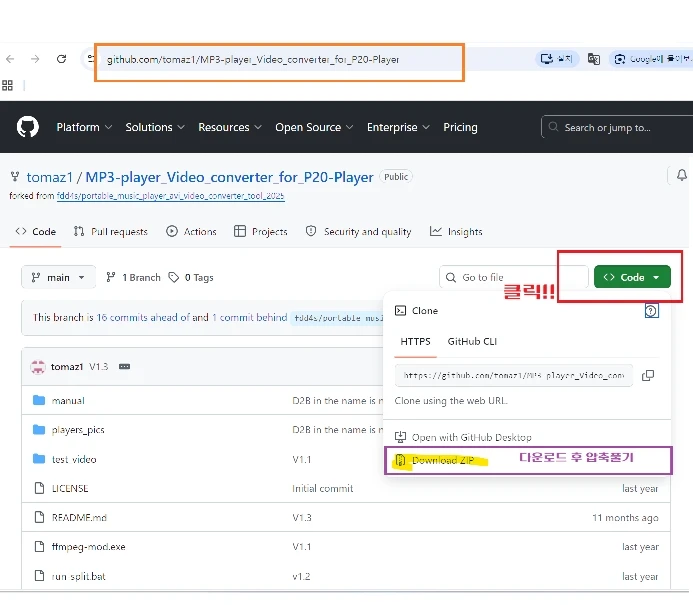Screen dimensions: 693x605
Task: Reload the page with the refresh icon
Action: coord(61,59)
